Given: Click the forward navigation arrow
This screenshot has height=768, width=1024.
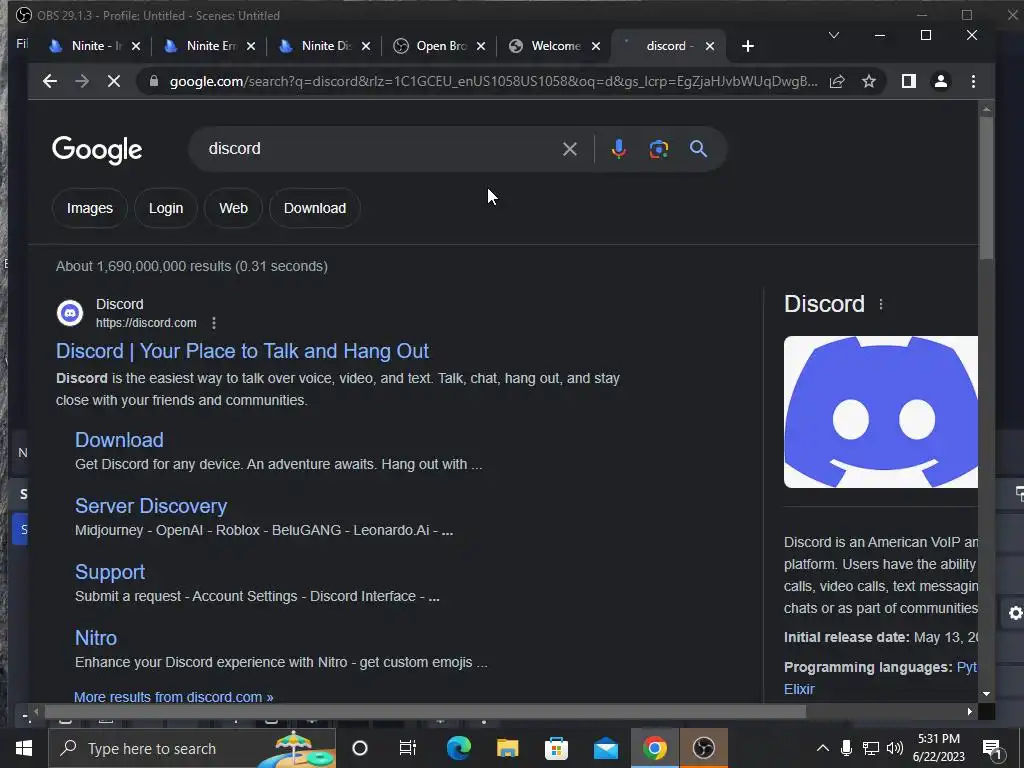Looking at the screenshot, I should tap(82, 81).
